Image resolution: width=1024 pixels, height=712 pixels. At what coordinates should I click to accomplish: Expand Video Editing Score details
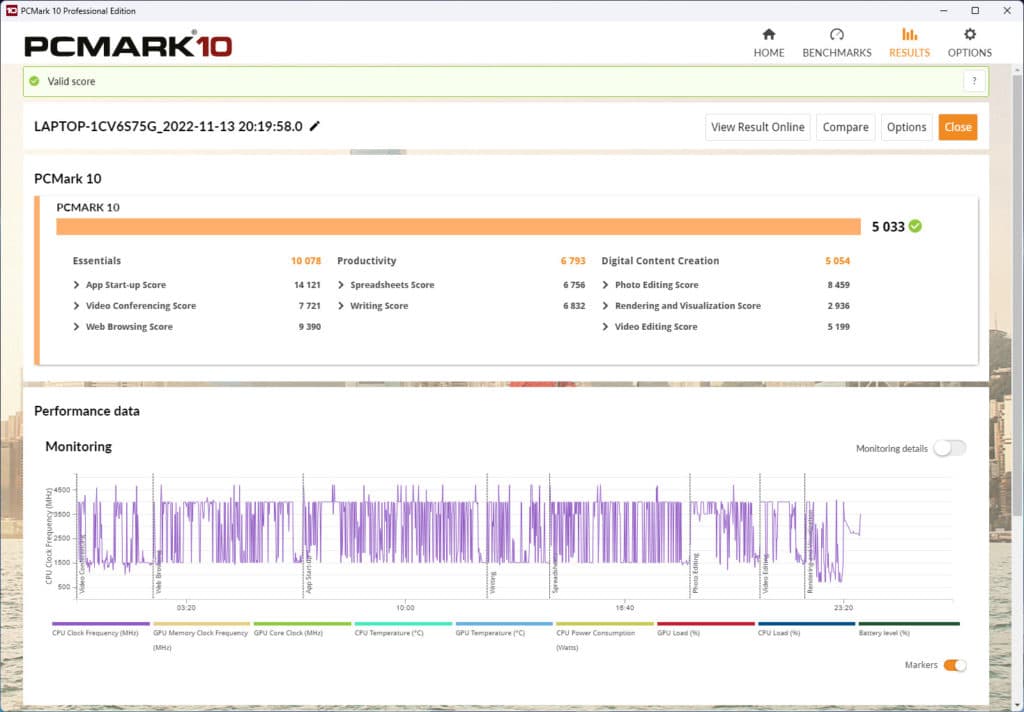click(x=605, y=327)
